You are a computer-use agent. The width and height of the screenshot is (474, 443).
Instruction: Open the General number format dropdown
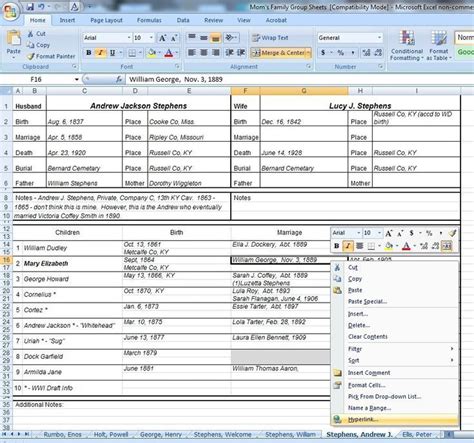[x=379, y=38]
